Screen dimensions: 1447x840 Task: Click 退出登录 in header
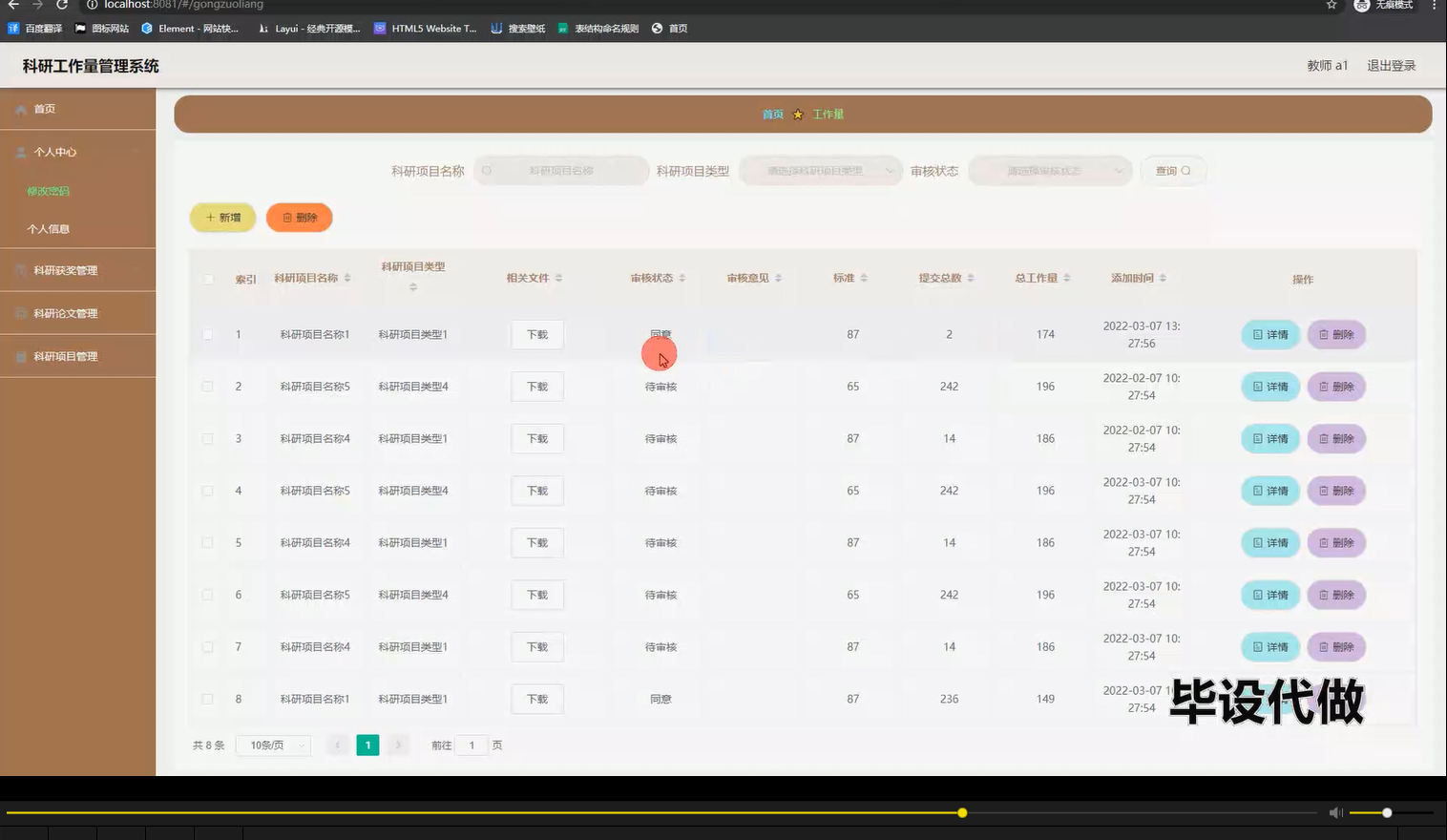[1391, 66]
